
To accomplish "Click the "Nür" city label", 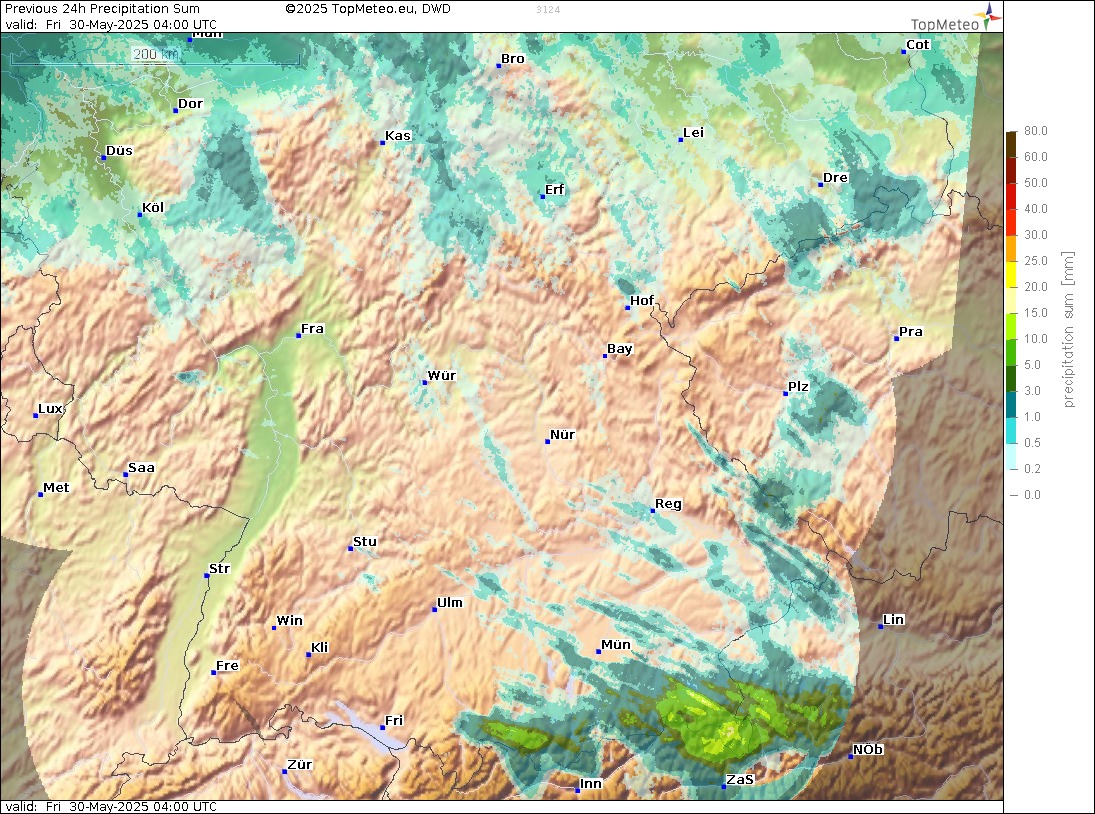I will [x=562, y=435].
